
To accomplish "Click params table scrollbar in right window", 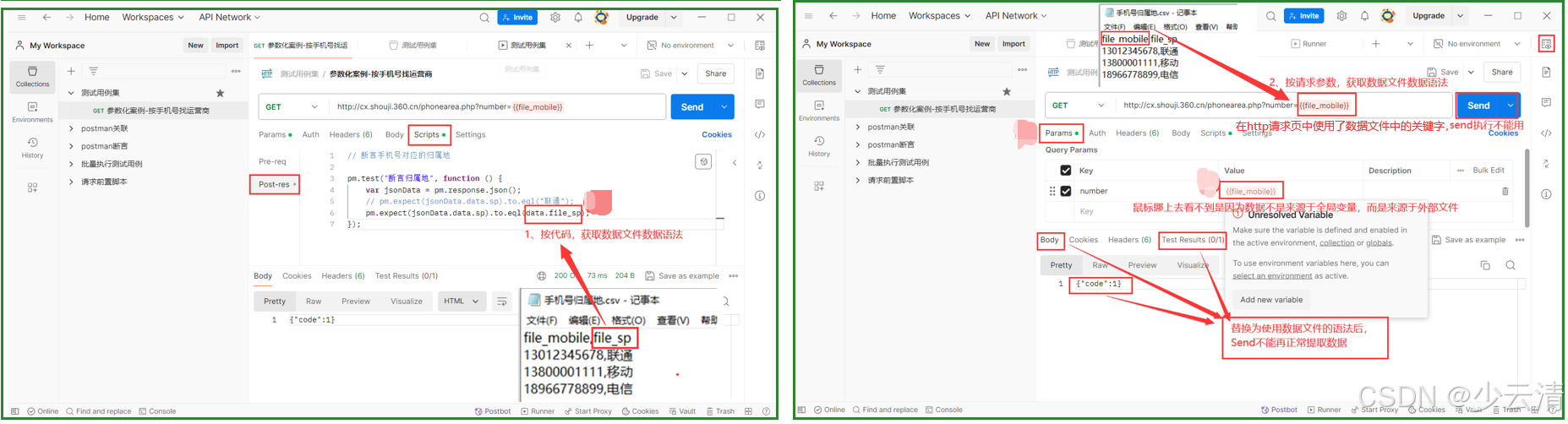I will click(x=1527, y=188).
